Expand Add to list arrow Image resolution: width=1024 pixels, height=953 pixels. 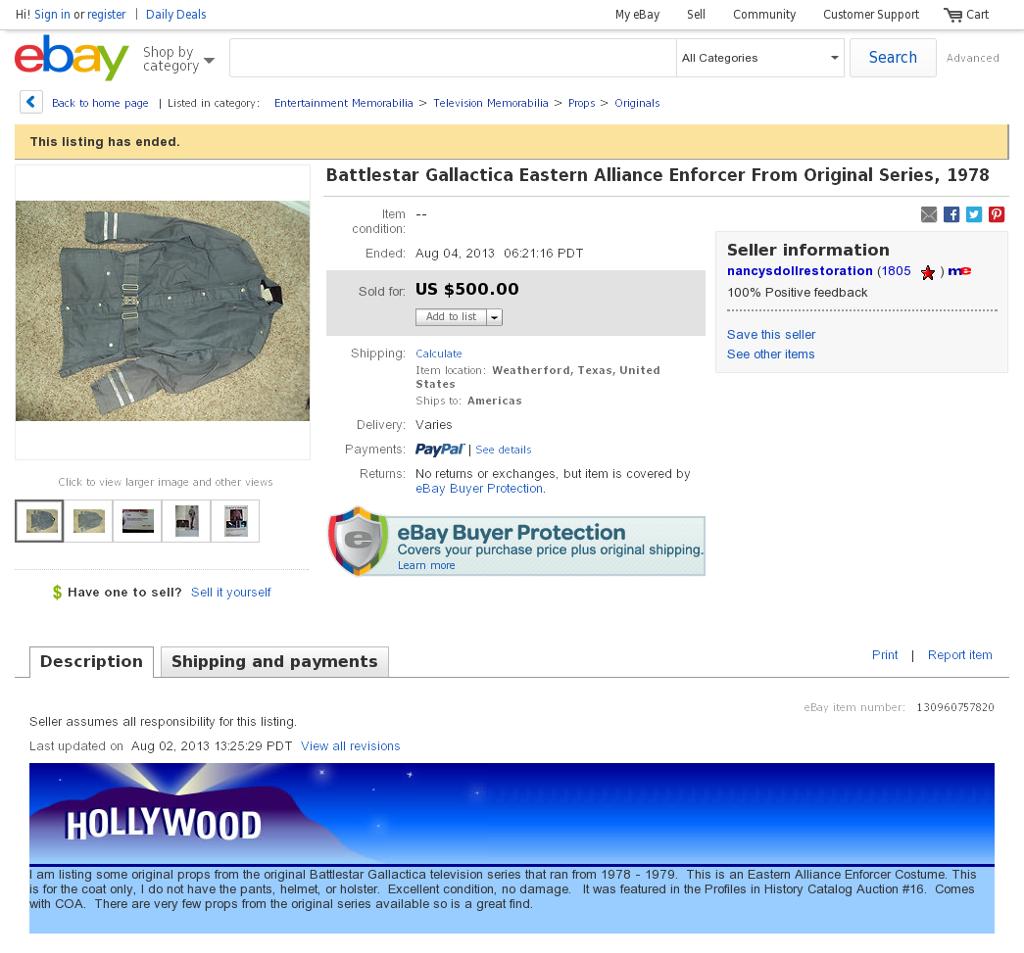pos(494,317)
